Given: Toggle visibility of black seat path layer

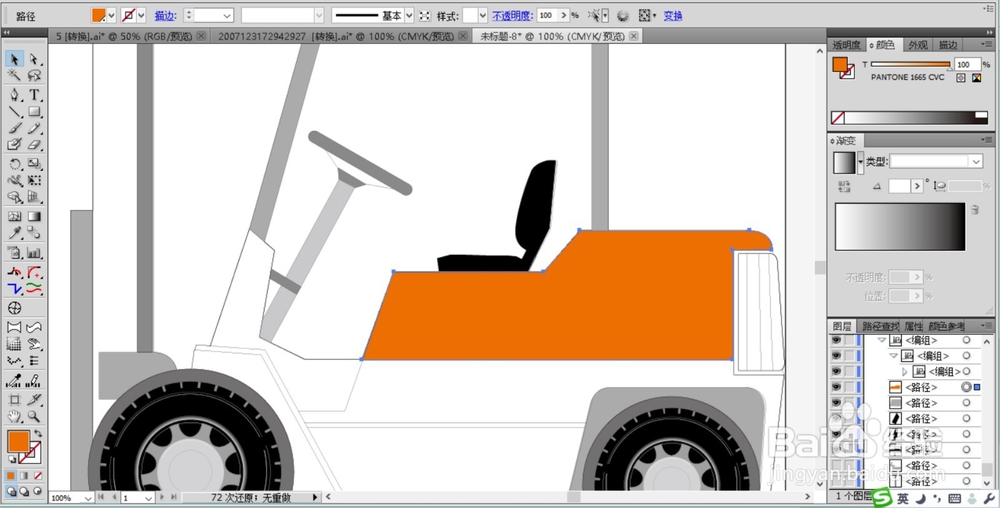Looking at the screenshot, I should coord(836,419).
